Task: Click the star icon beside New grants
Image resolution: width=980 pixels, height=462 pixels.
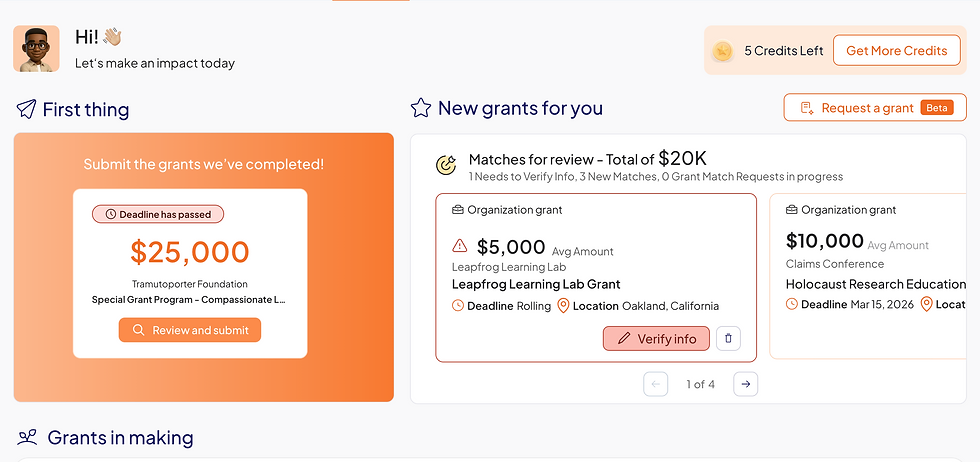Action: [421, 108]
